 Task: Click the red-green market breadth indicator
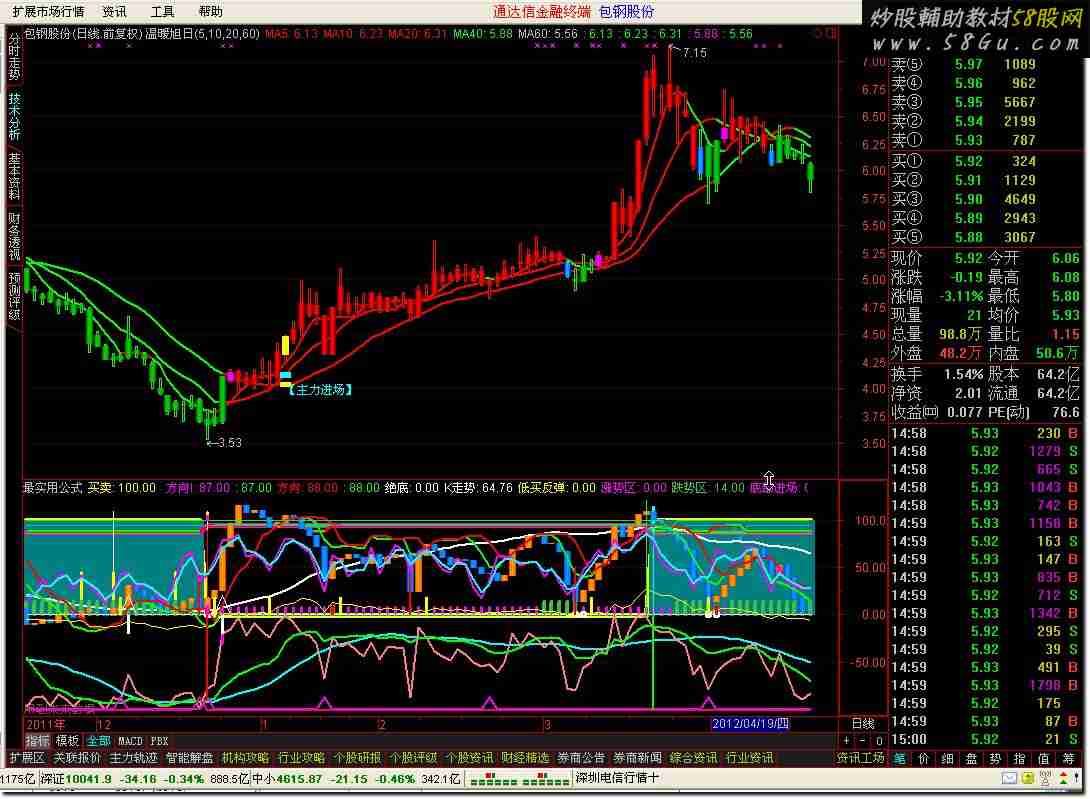[519, 780]
